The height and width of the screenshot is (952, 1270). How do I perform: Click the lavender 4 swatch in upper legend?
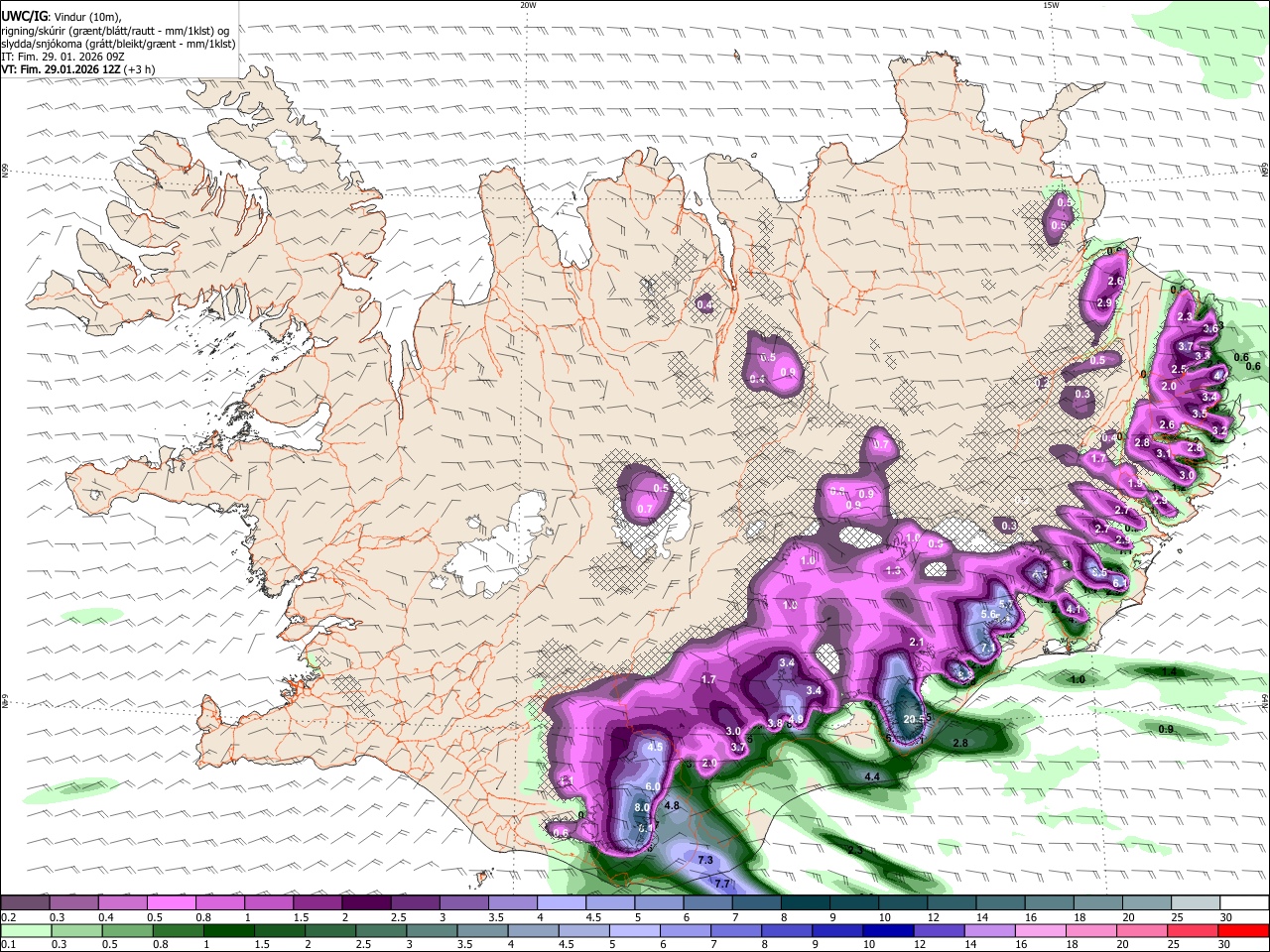[x=562, y=903]
